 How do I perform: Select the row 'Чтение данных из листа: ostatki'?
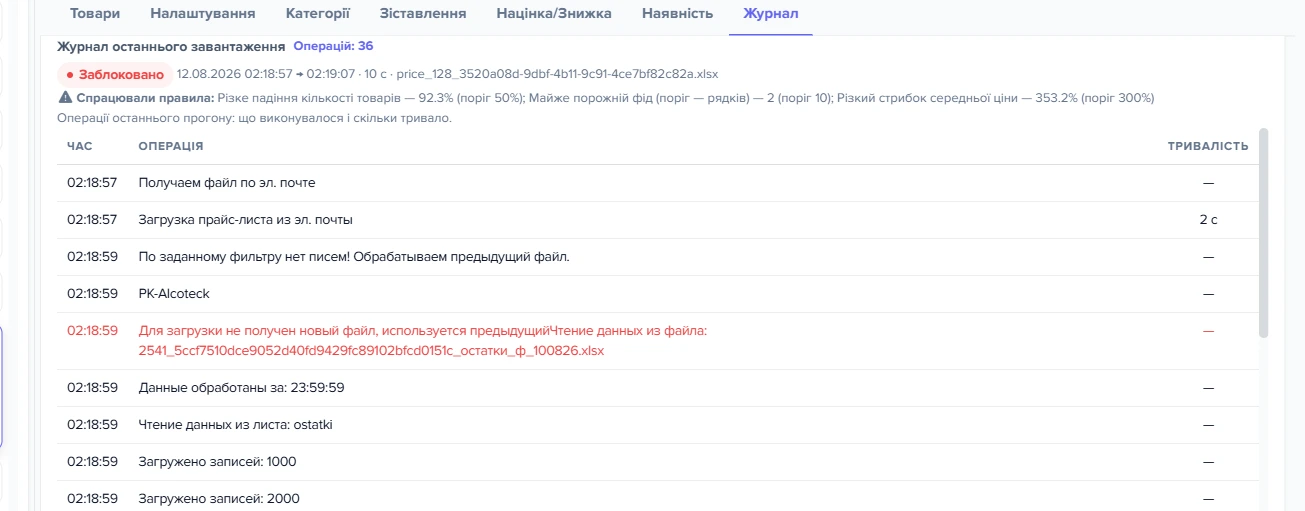pyautogui.click(x=657, y=425)
